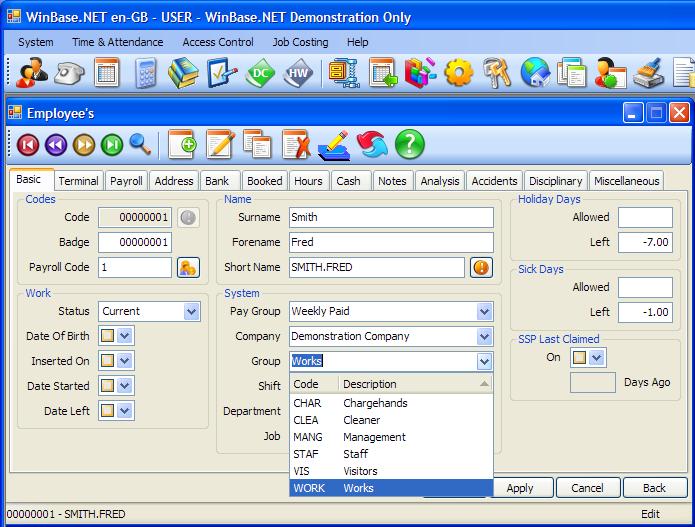Open the Job Costing menu

coord(301,42)
